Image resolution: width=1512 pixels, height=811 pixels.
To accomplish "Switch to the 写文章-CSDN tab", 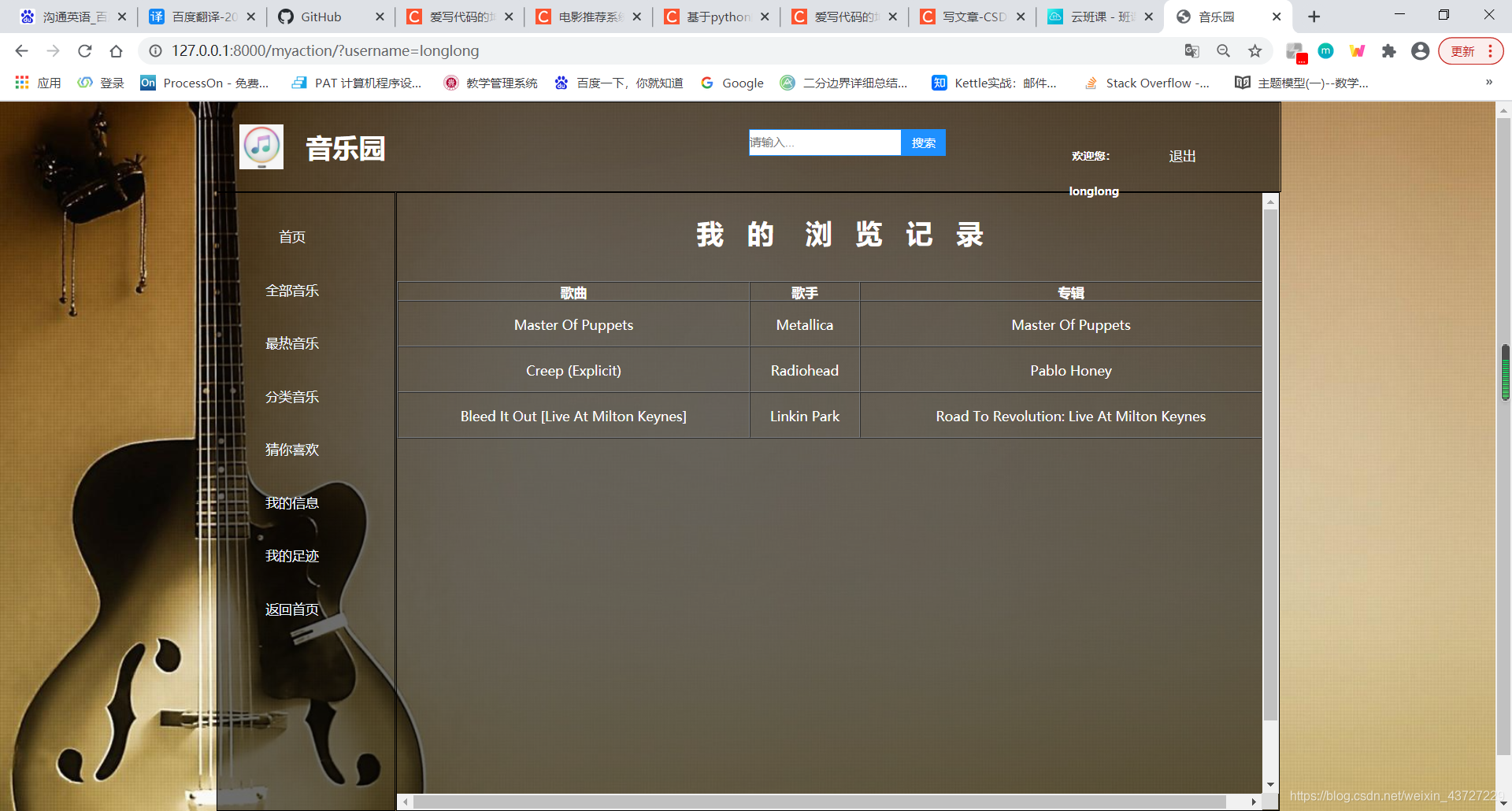I will (x=973, y=17).
